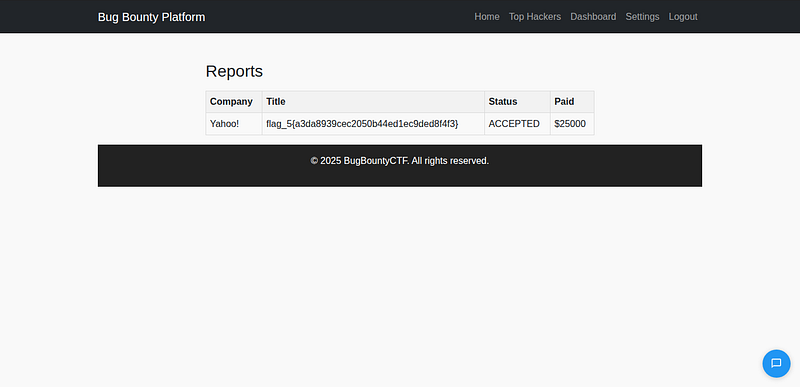Viewport: 800px width, 387px height.
Task: Click the 2025 BugBountyCTF copyright text
Action: tap(399, 161)
